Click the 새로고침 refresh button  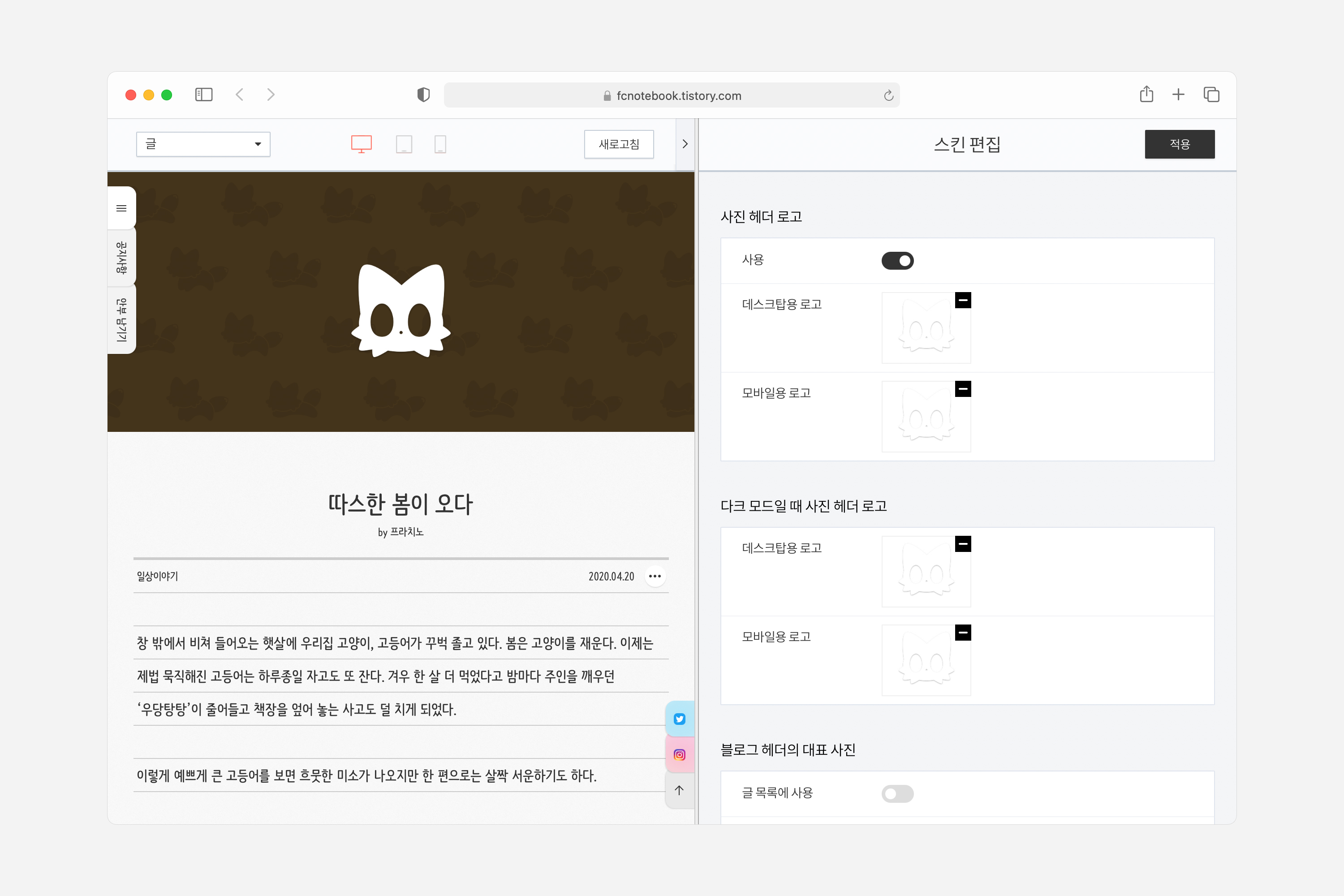[619, 144]
